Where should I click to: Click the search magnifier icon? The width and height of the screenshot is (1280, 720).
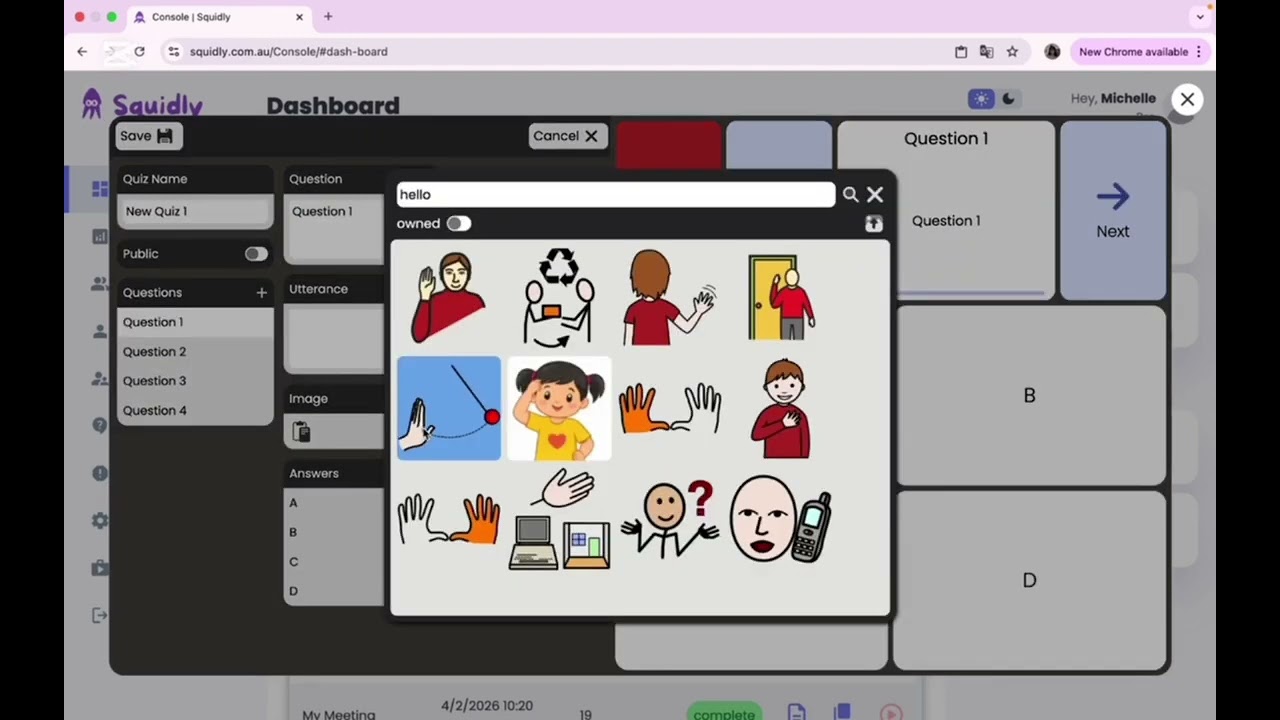click(x=850, y=195)
